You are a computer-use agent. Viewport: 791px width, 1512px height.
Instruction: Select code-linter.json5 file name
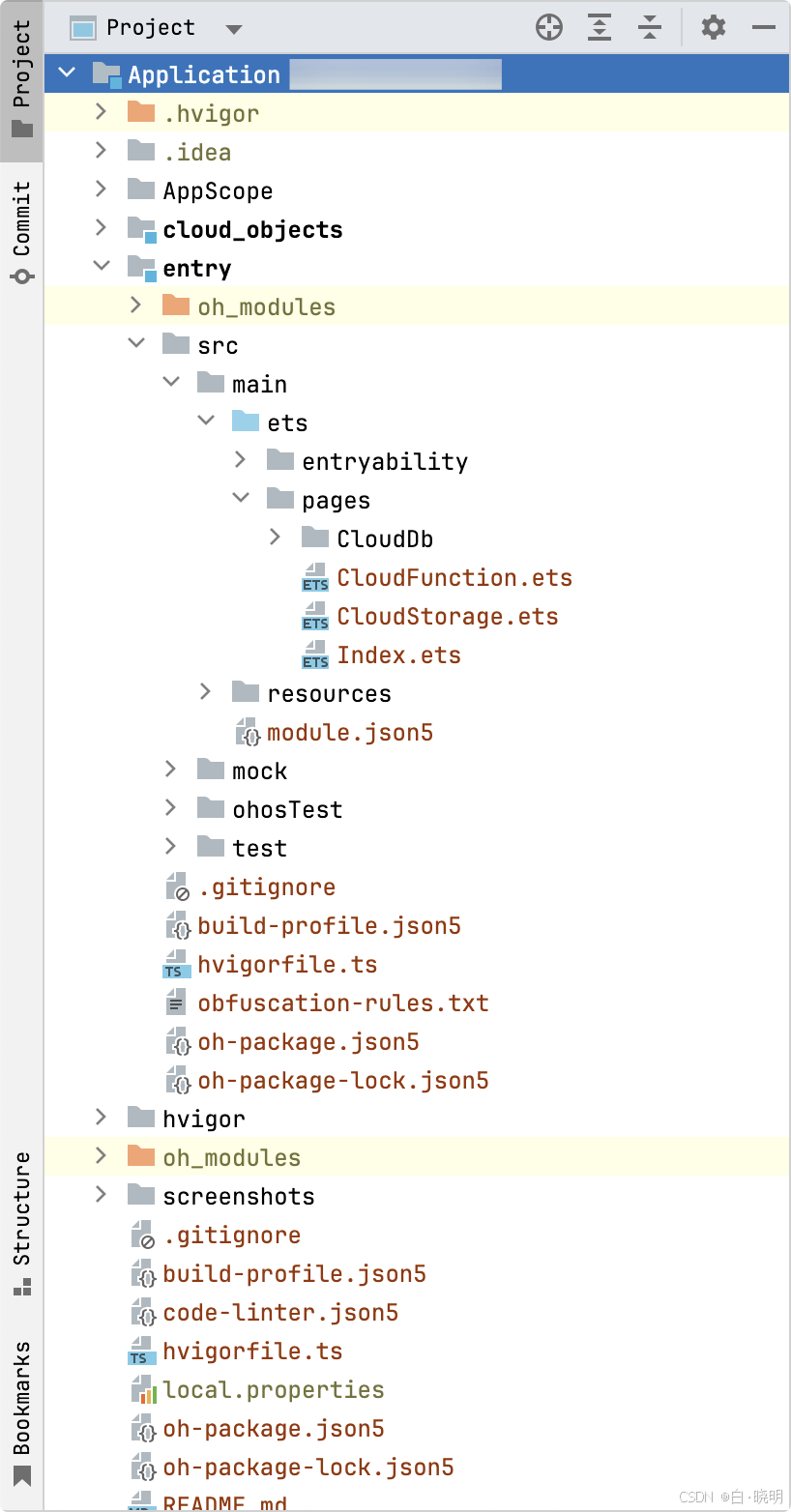click(280, 1313)
